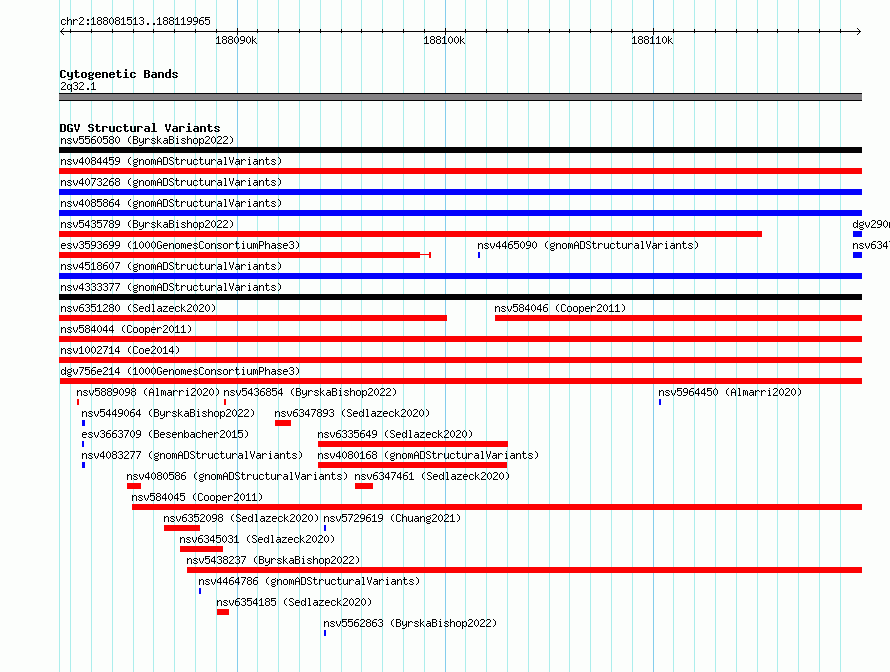Click the red bar of nsv4080586
The width and height of the screenshot is (890, 672).
point(134,486)
